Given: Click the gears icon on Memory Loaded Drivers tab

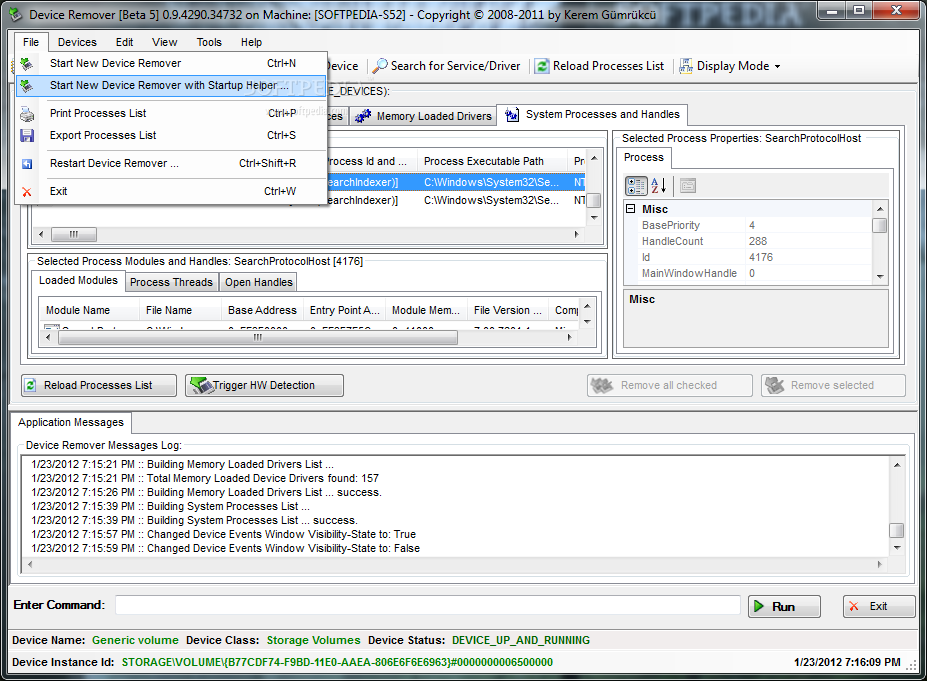Looking at the screenshot, I should point(363,116).
